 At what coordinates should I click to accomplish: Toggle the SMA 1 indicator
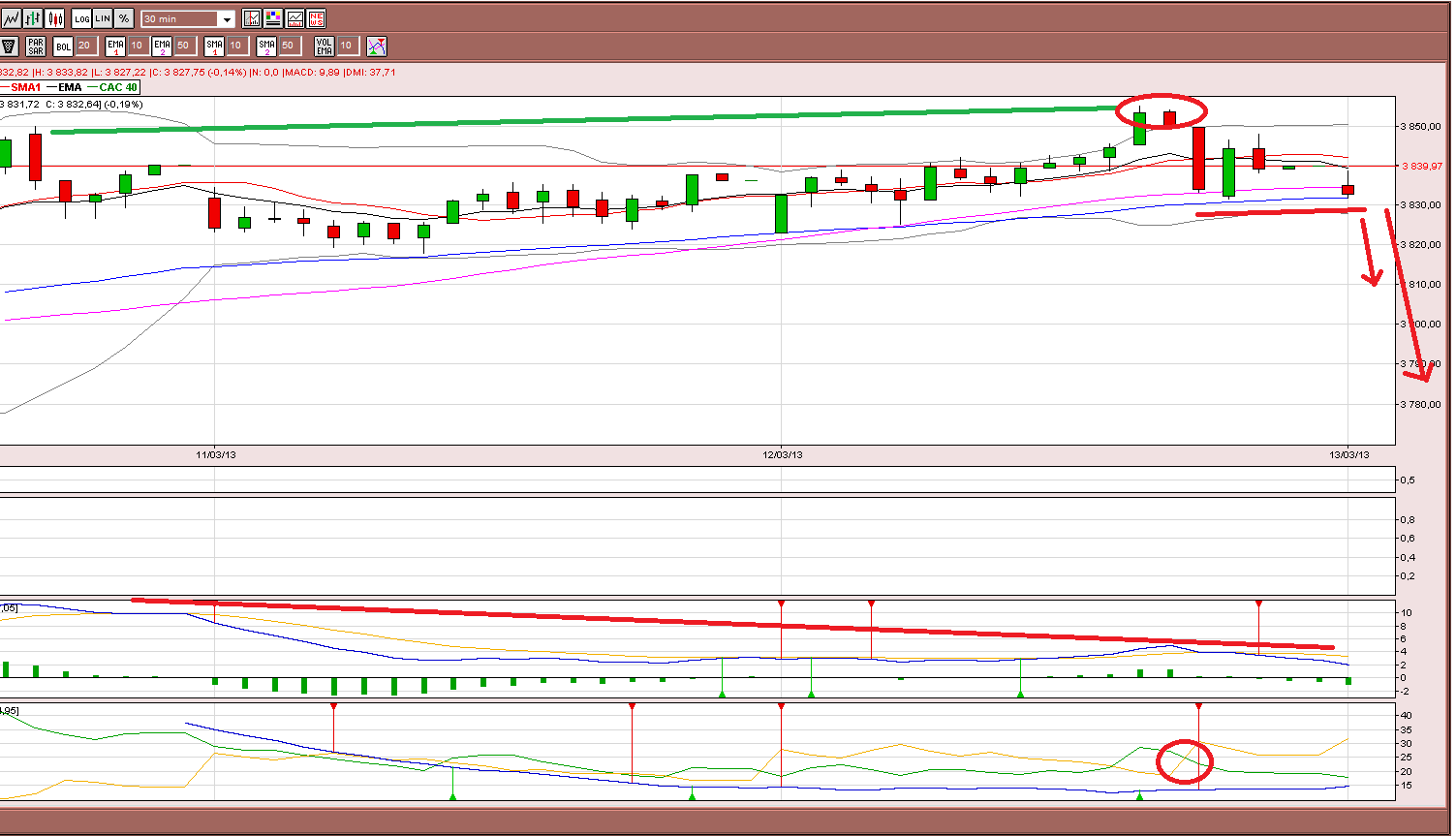click(214, 46)
